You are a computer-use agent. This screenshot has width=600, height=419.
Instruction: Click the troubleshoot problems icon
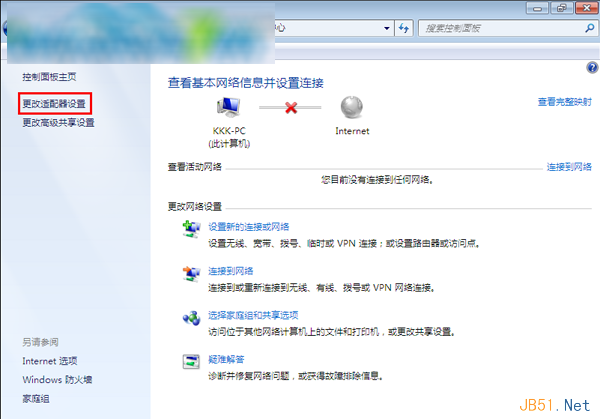tap(191, 362)
